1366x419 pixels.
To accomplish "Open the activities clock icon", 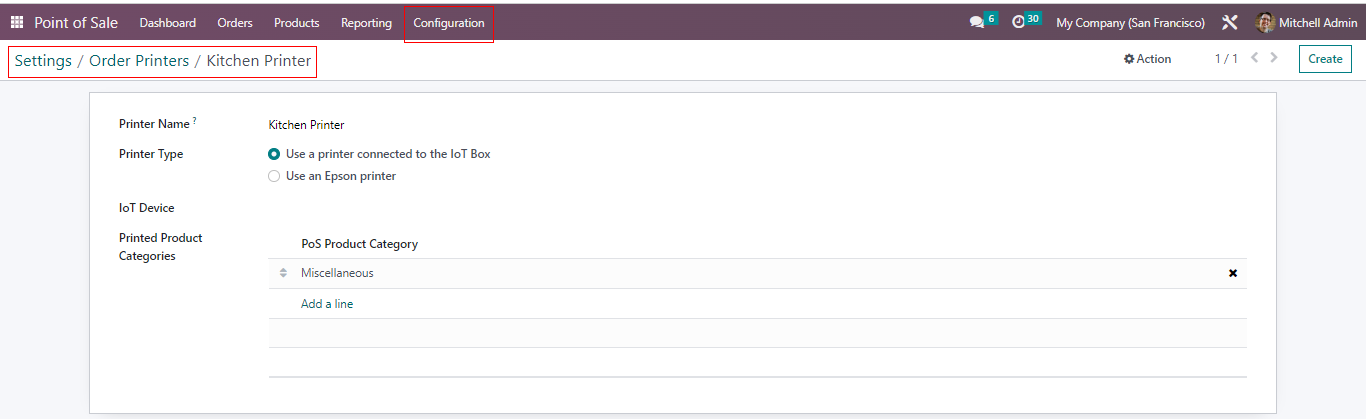I will (1019, 22).
